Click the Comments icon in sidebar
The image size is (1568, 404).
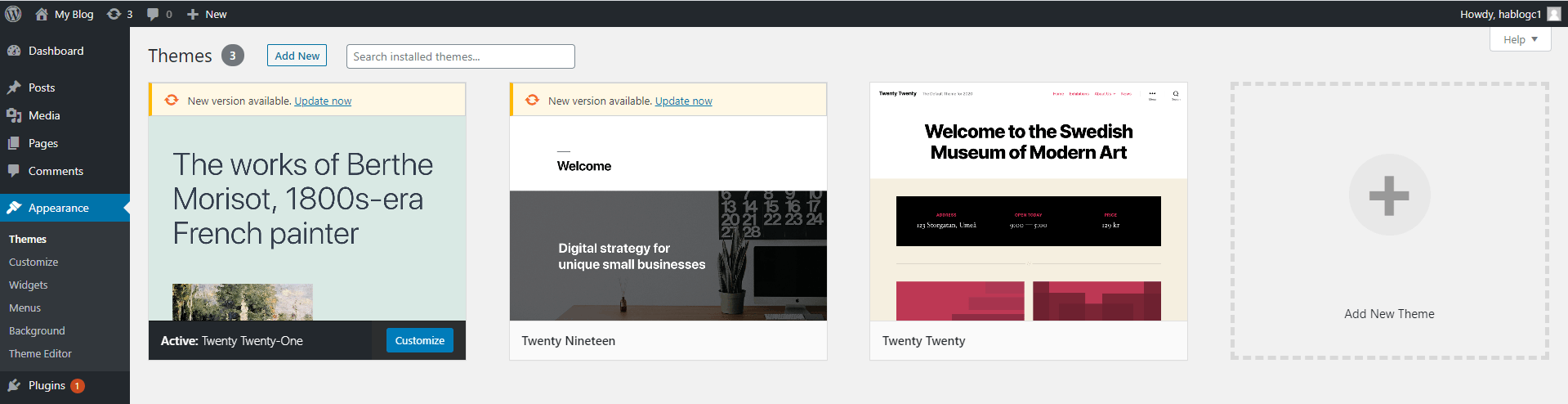click(14, 171)
